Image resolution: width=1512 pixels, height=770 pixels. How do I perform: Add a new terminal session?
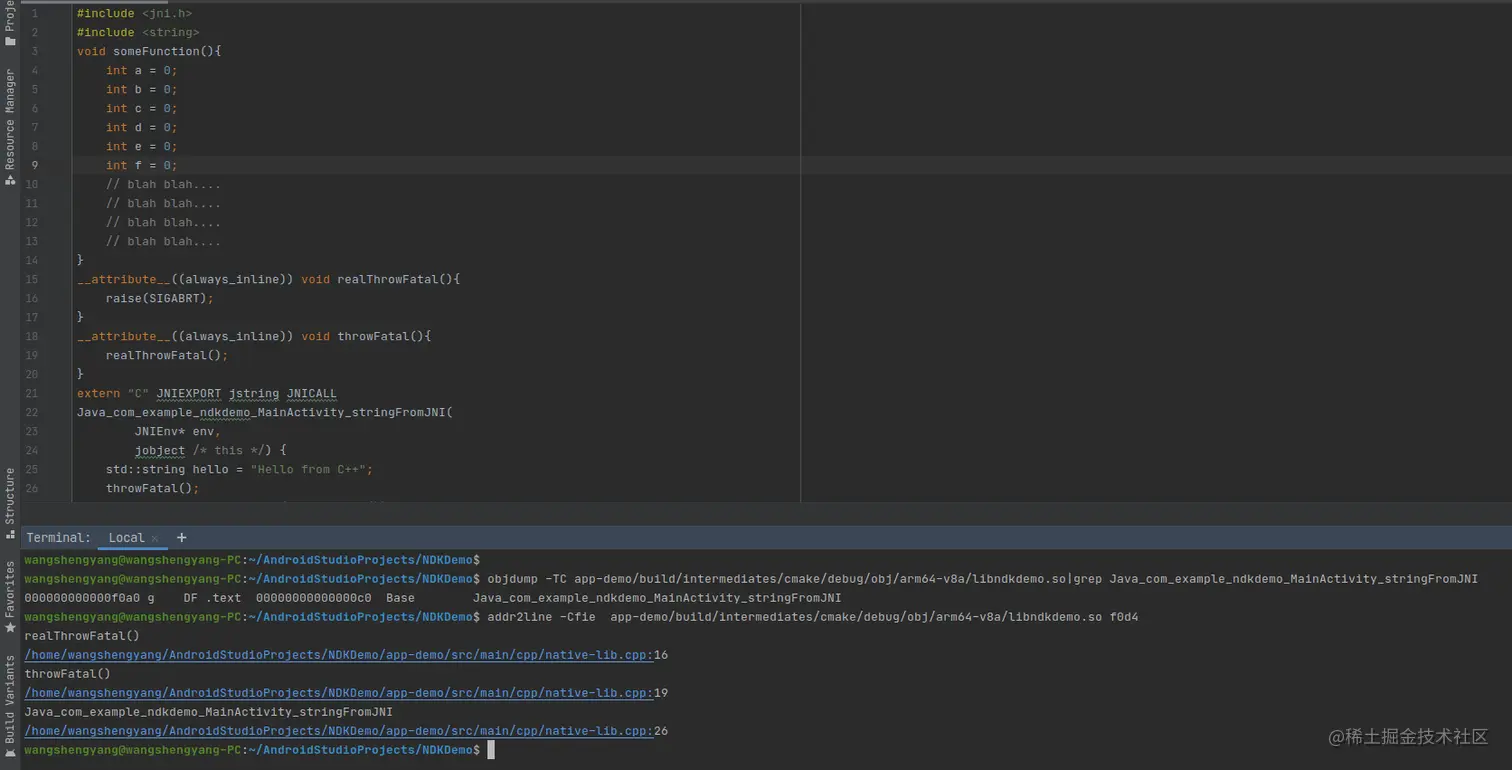181,537
